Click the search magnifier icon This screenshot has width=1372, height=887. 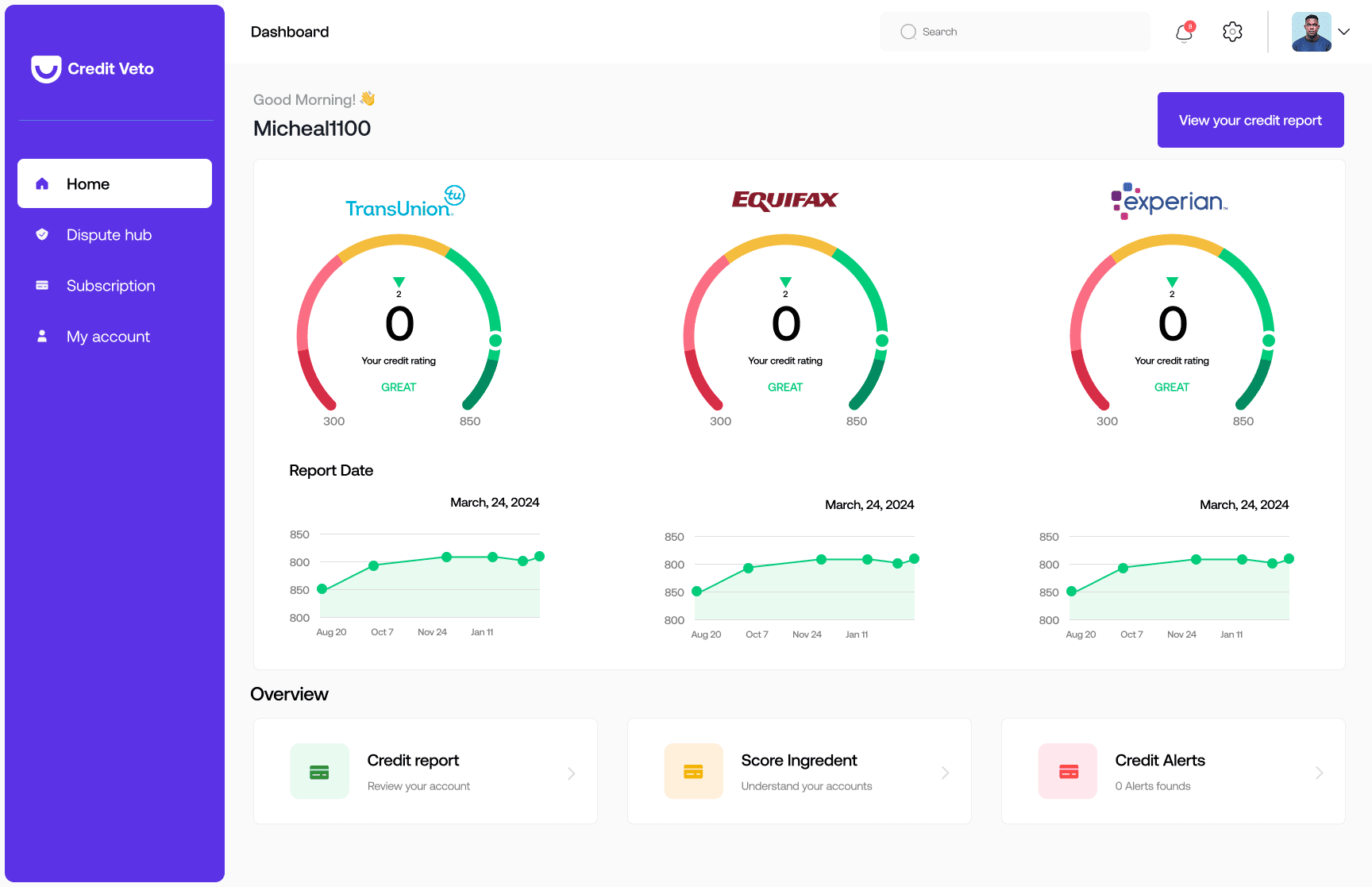click(x=908, y=32)
